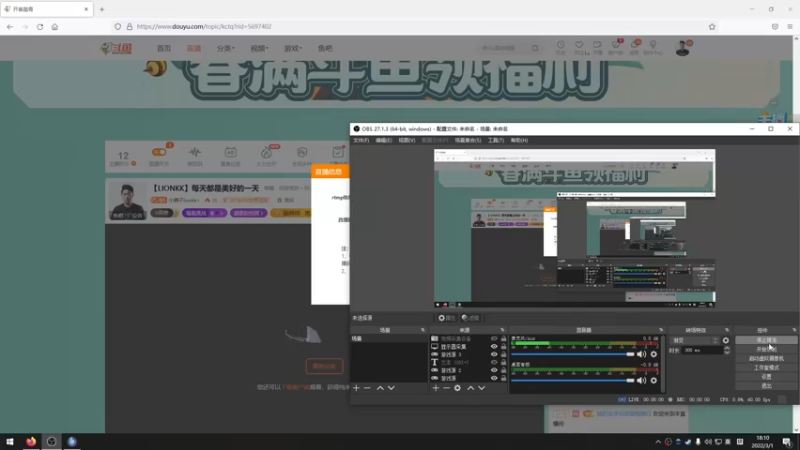The image size is (800, 450).
Task: Toggle visibility of video capture device source
Action: pos(494,338)
